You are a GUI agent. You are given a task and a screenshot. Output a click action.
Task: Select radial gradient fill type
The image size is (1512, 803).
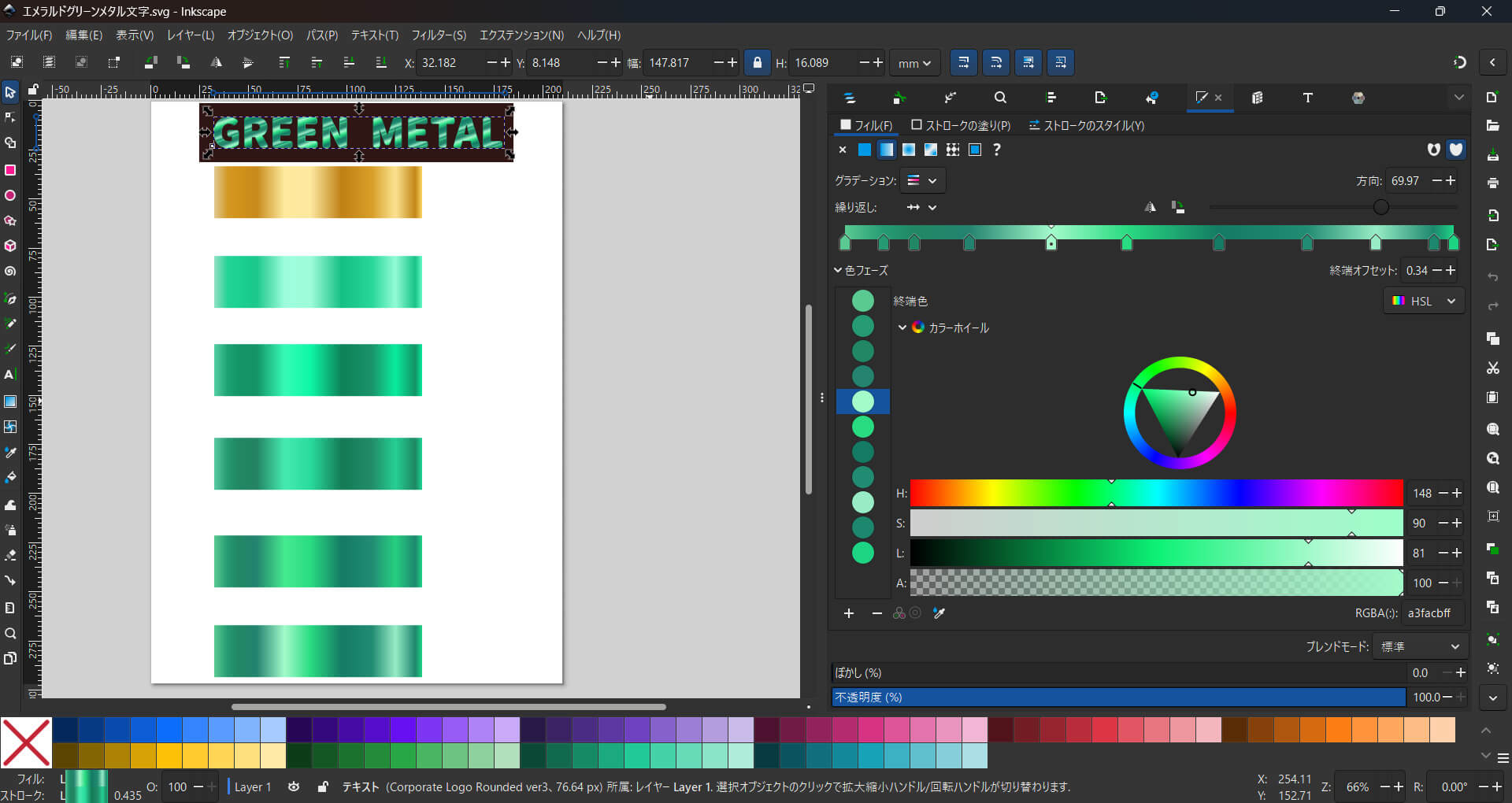(x=909, y=150)
